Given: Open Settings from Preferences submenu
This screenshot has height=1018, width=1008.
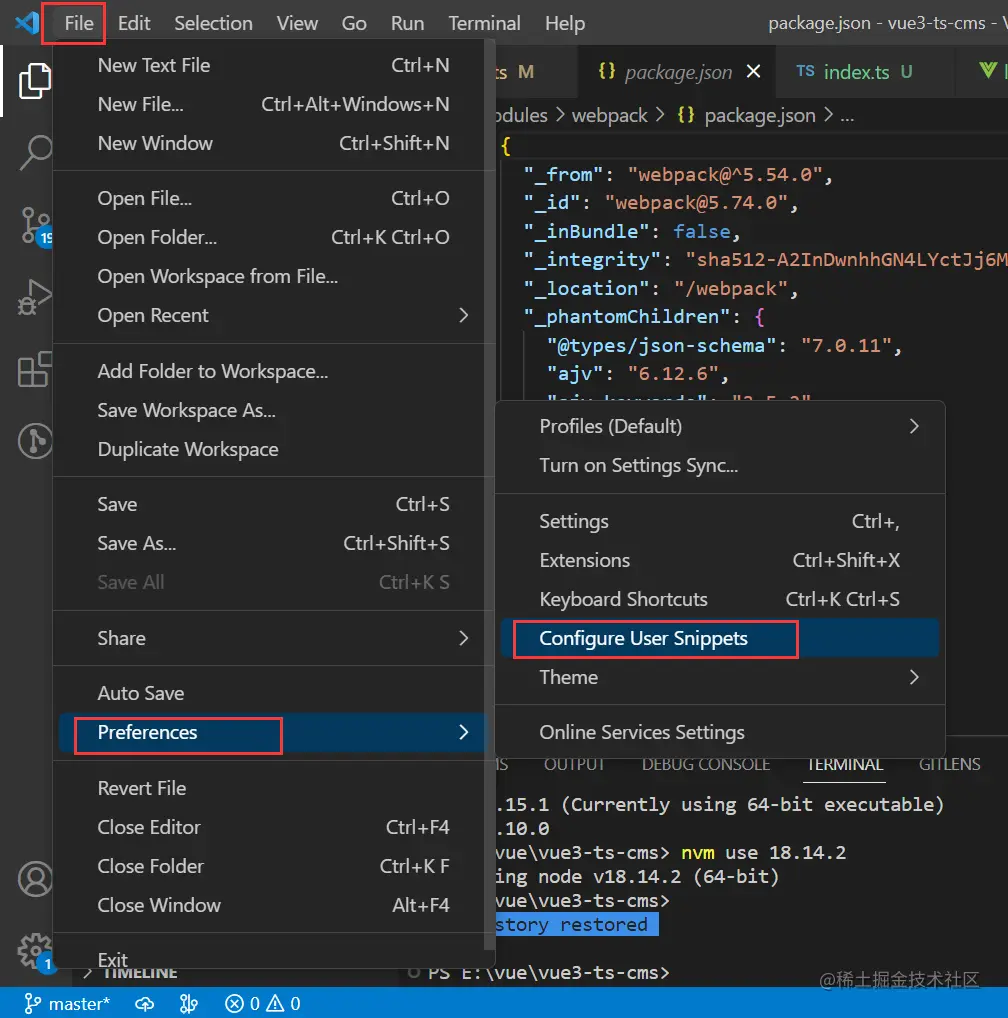Looking at the screenshot, I should (720, 521).
